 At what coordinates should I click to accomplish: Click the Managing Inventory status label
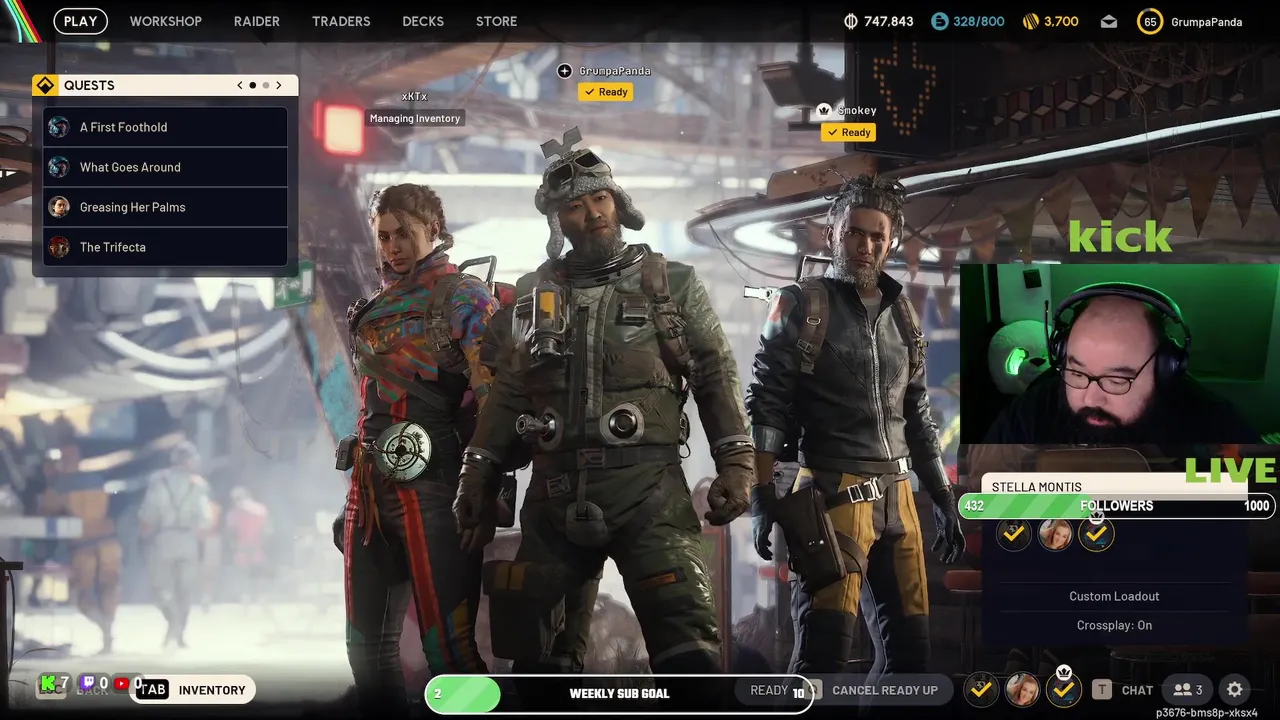[415, 118]
